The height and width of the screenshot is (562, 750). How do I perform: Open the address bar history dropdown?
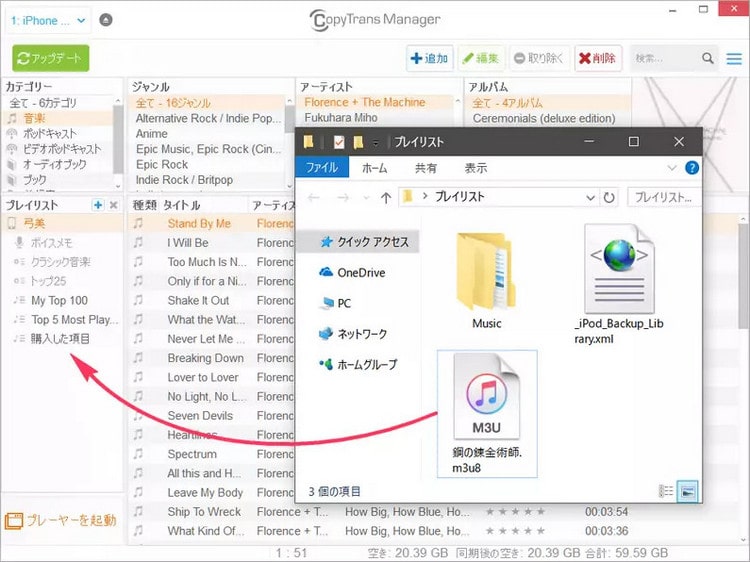pos(590,198)
